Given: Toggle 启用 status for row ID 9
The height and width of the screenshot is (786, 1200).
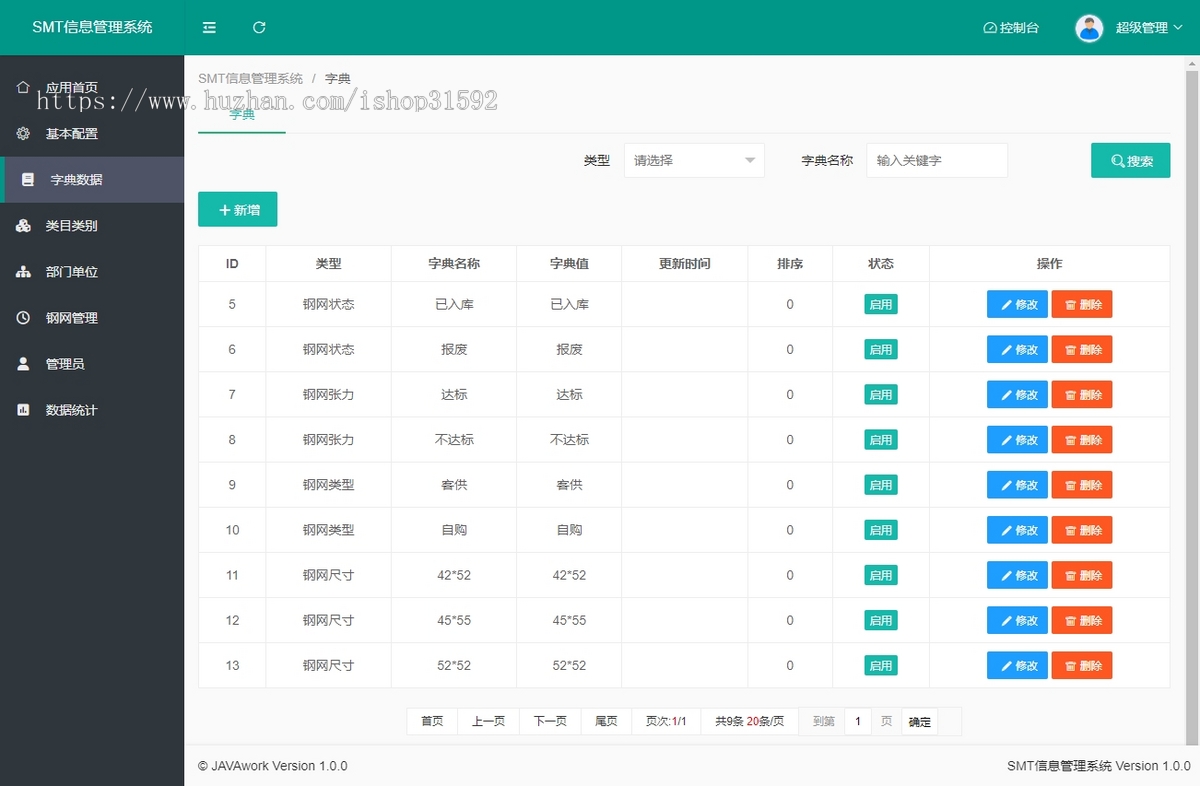Looking at the screenshot, I should [881, 484].
